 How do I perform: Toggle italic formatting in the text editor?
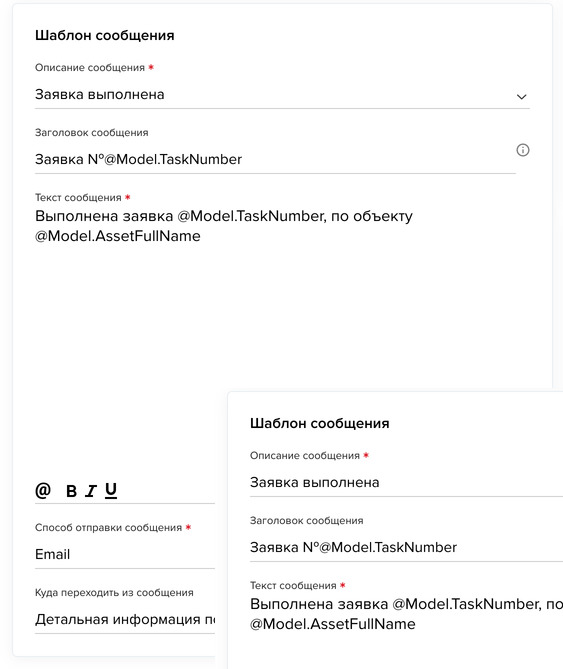pos(91,491)
